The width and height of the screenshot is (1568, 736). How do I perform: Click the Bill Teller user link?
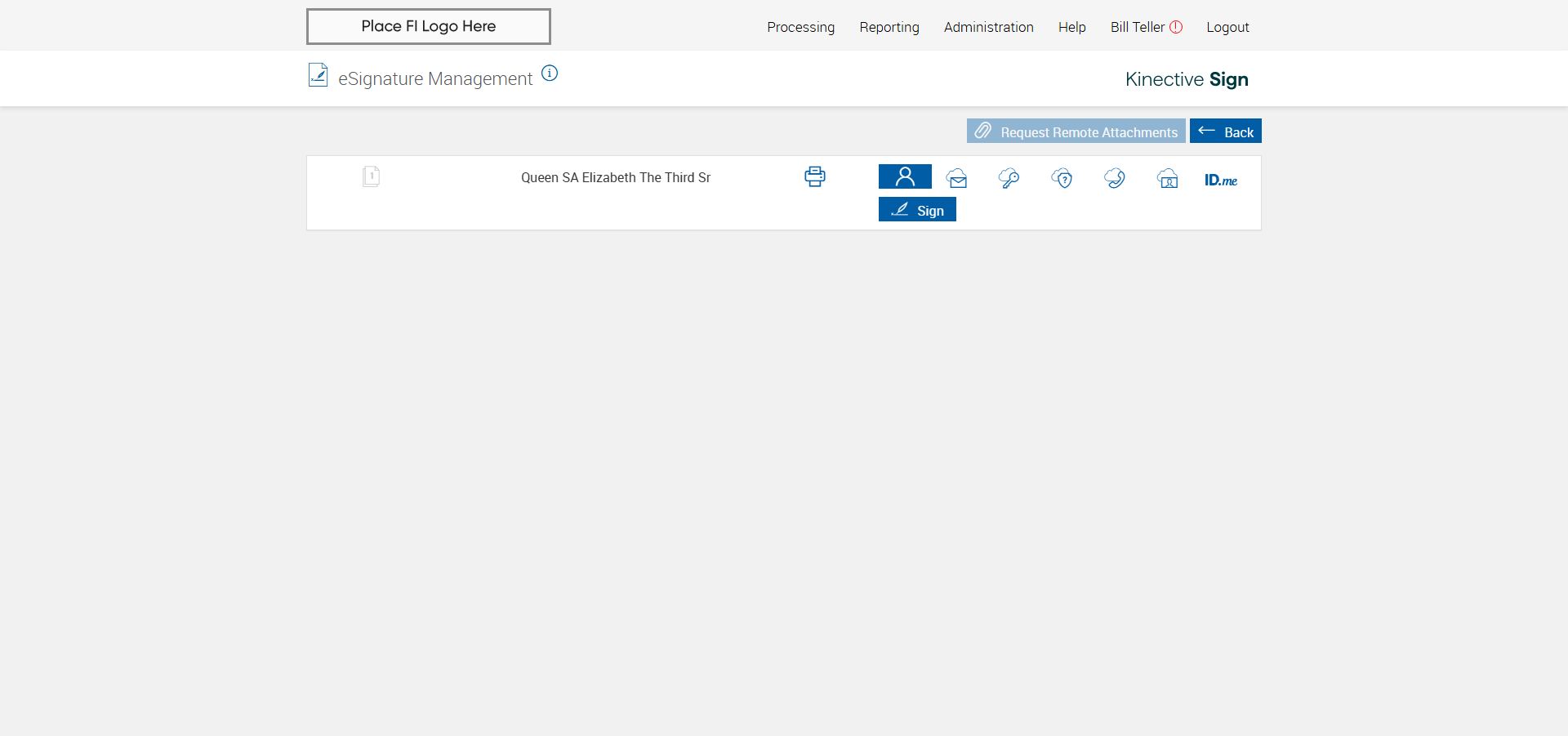(1137, 27)
